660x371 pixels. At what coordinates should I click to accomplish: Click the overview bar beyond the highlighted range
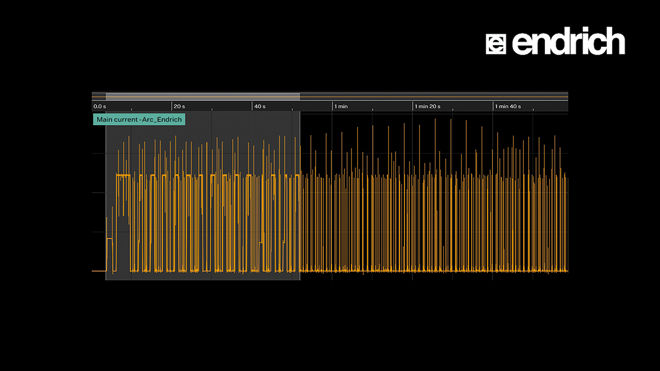click(434, 96)
